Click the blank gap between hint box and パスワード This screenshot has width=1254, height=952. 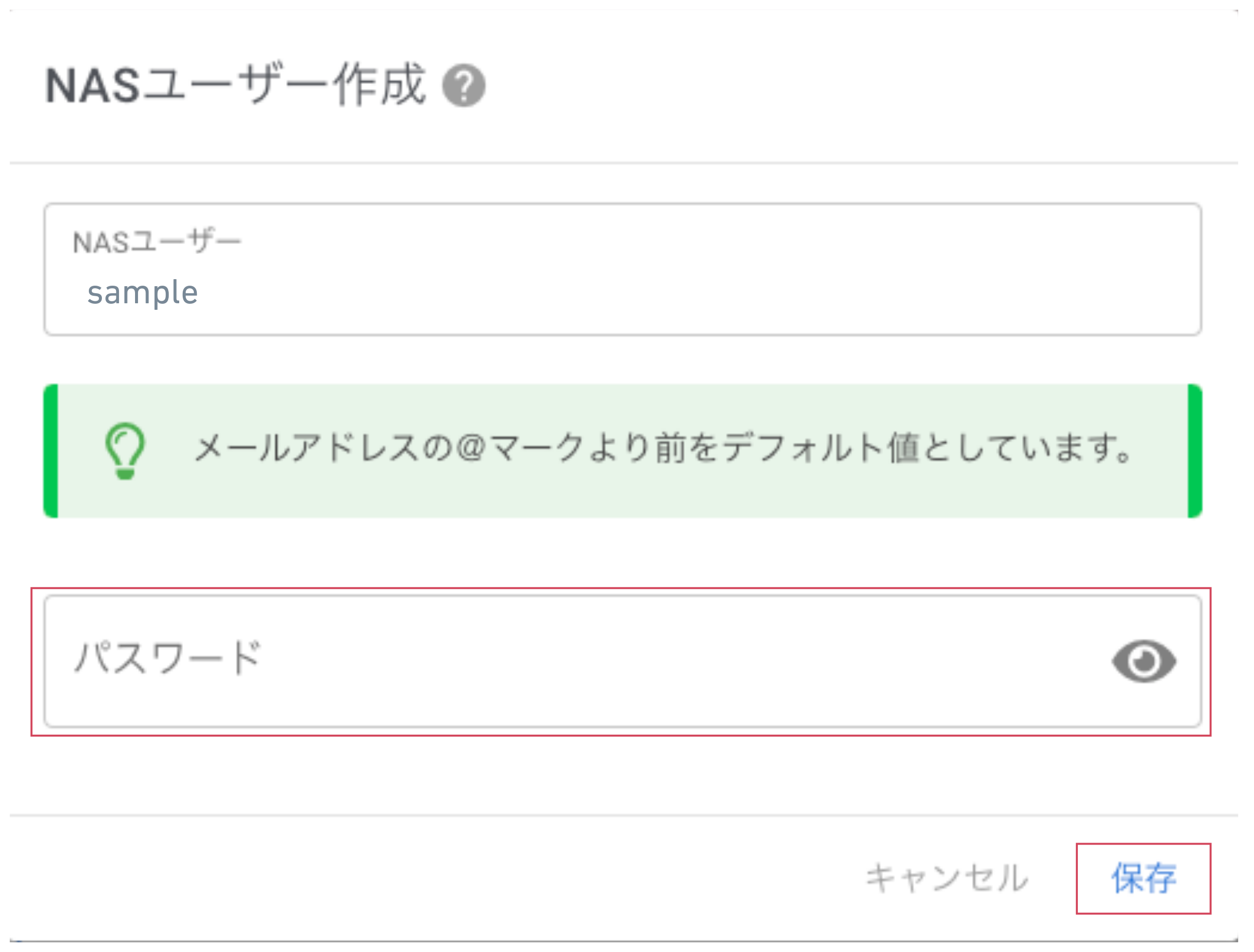pos(622,553)
